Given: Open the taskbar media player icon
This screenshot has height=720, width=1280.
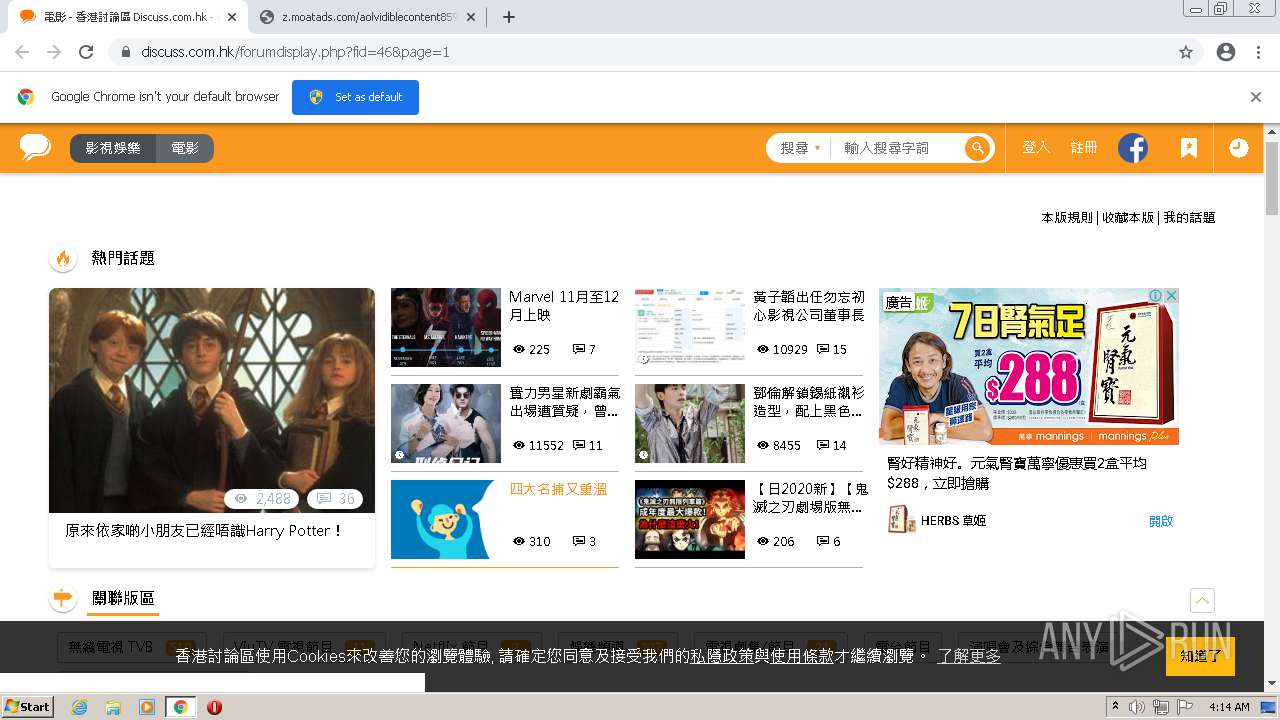Looking at the screenshot, I should pyautogui.click(x=146, y=707).
